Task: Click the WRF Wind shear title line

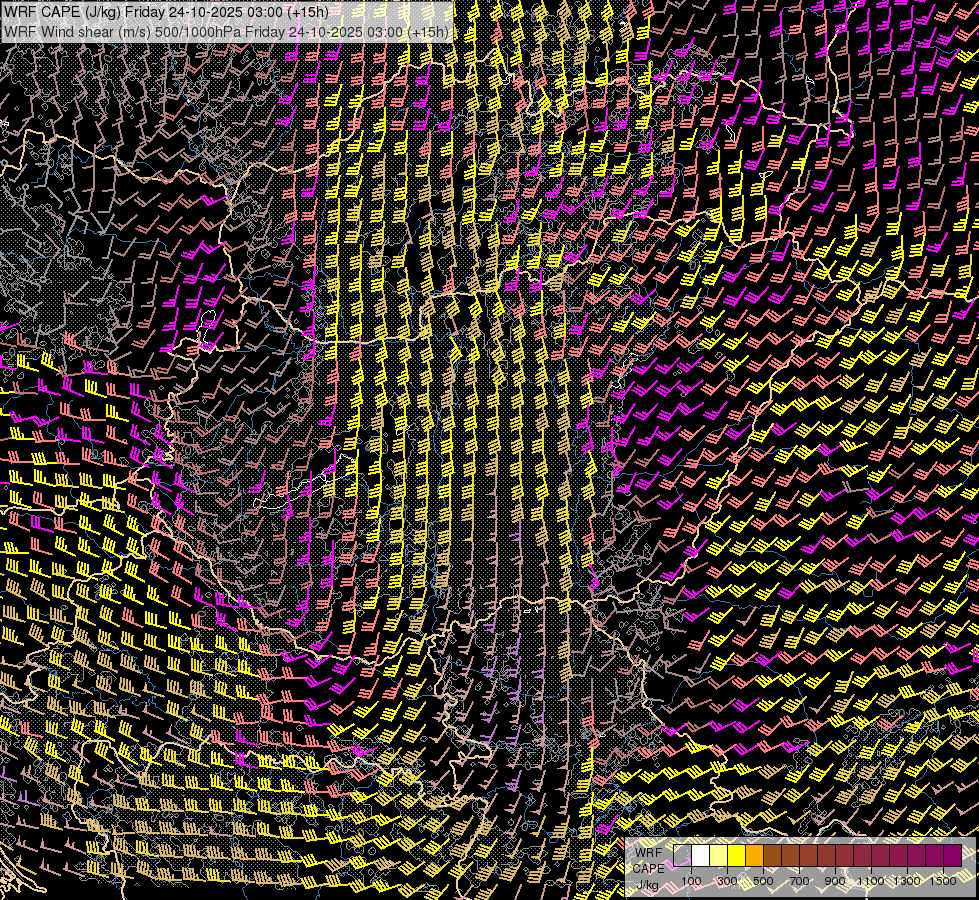Action: point(226,32)
